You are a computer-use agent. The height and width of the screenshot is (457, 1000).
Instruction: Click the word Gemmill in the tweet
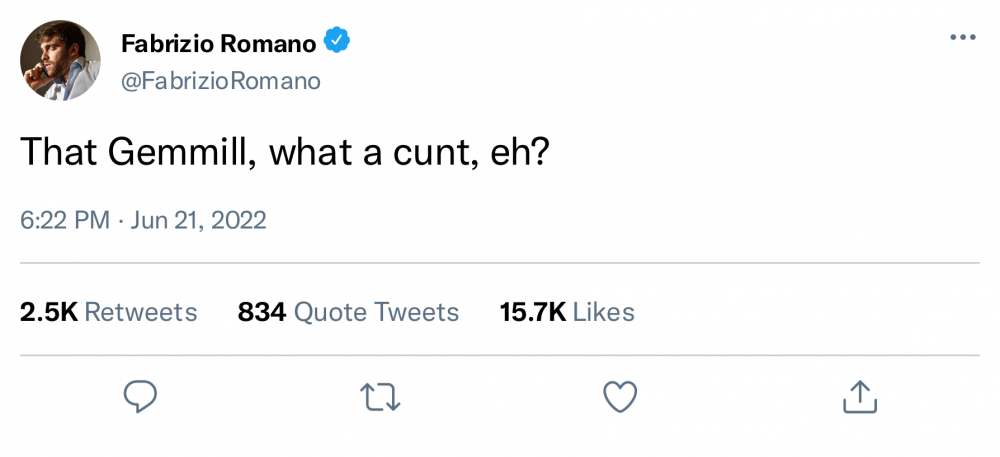coord(182,153)
